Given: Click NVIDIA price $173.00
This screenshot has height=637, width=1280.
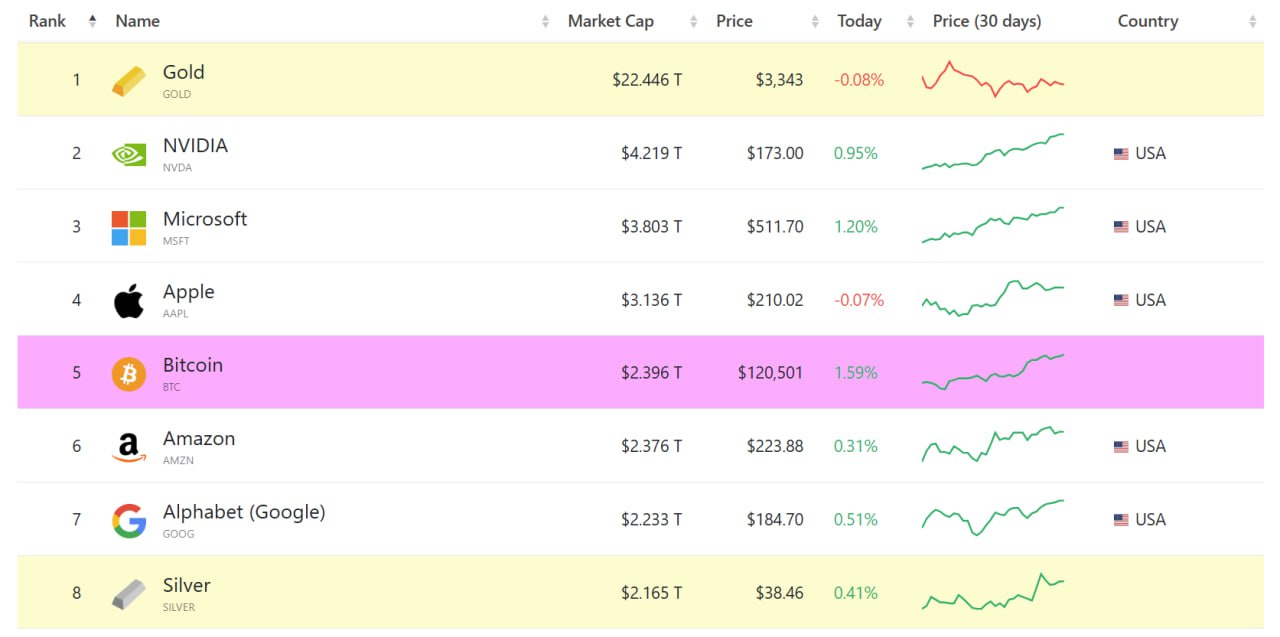Looking at the screenshot, I should pyautogui.click(x=775, y=154).
